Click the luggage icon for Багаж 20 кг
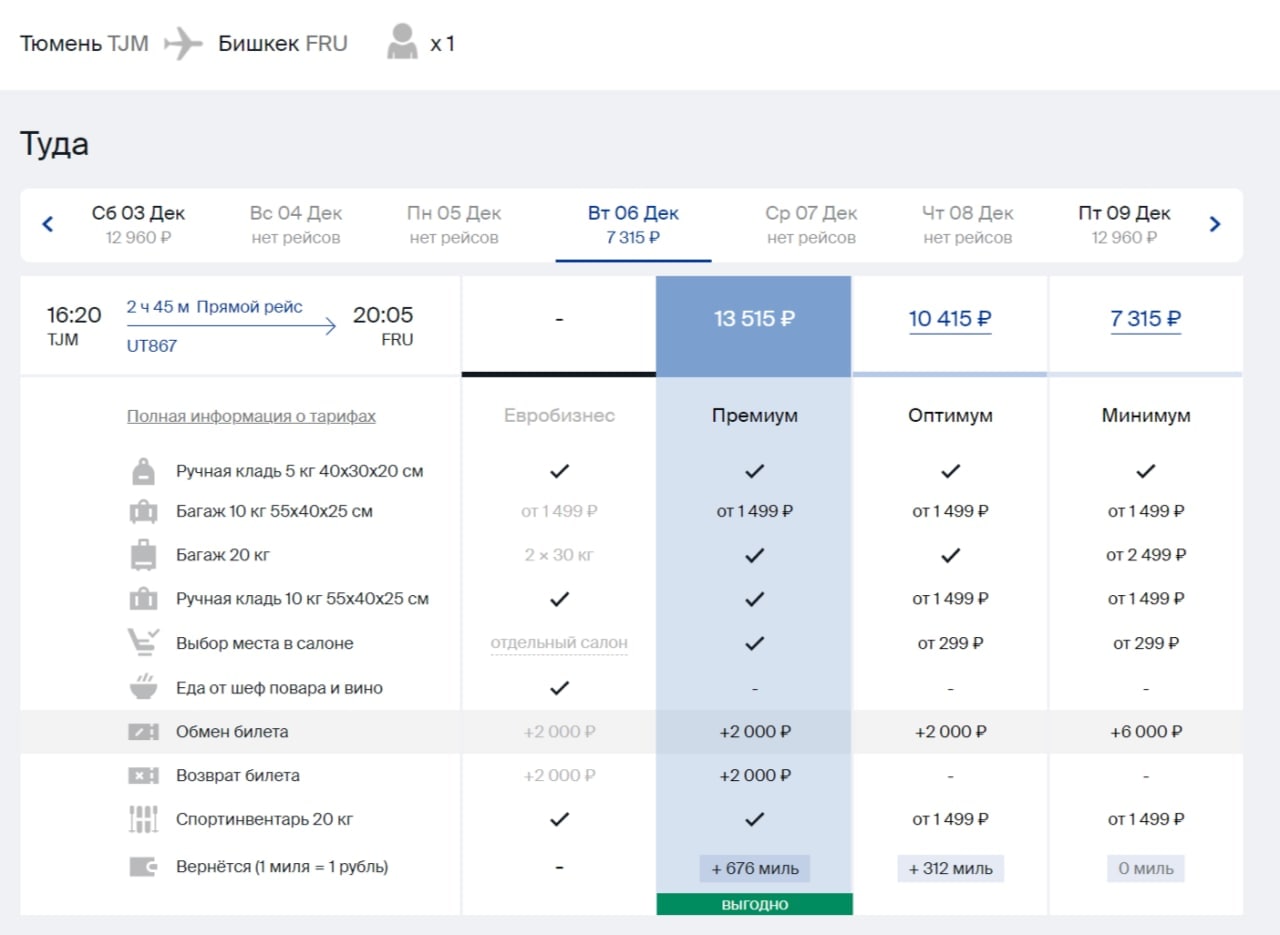This screenshot has width=1280, height=935. click(x=144, y=555)
